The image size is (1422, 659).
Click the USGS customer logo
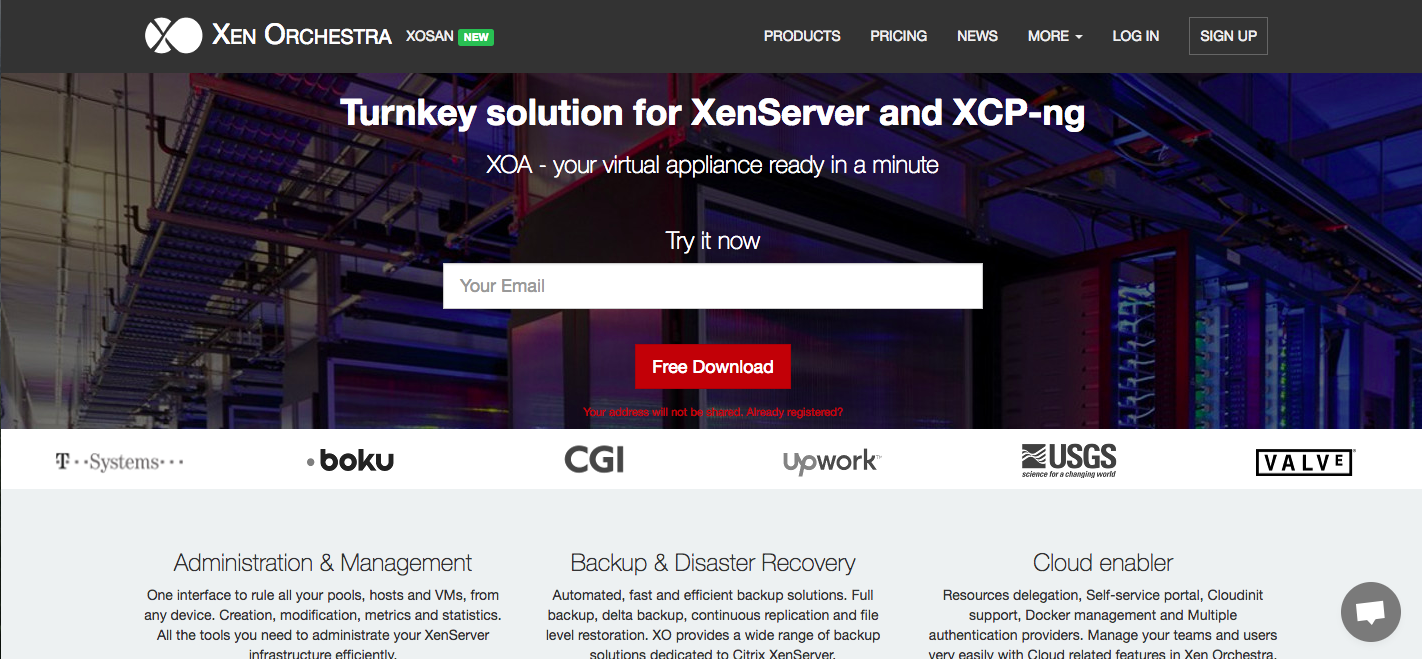tap(1069, 460)
